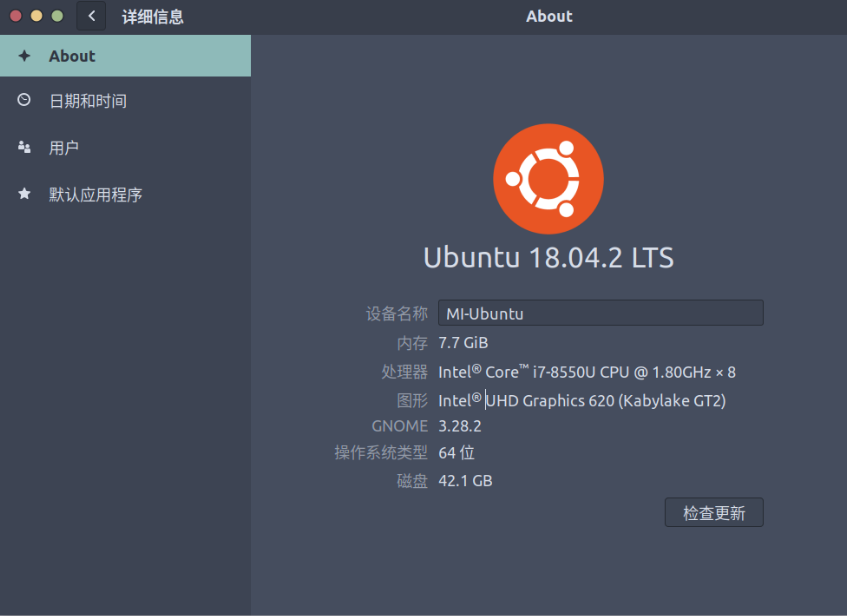Open the 默认应用程序 sidebar section
The image size is (847, 616).
(125, 194)
